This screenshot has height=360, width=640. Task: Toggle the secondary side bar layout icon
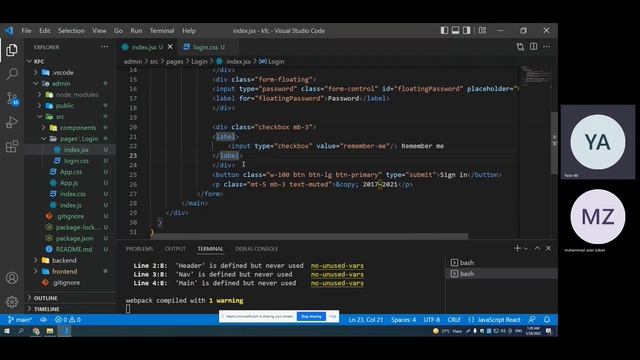[467, 30]
